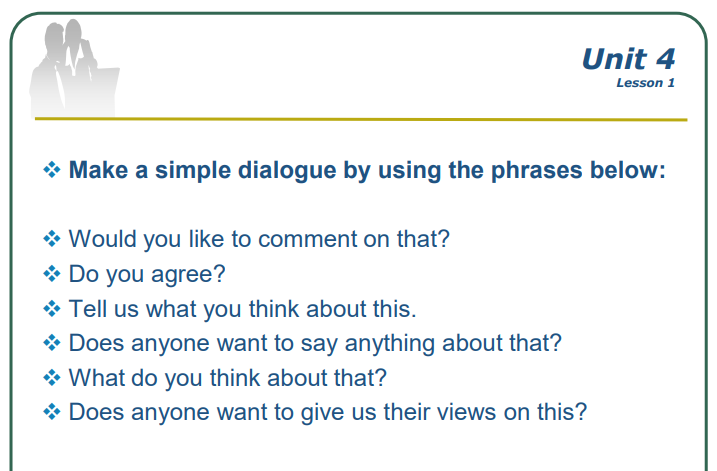Click the phrase 'What do you think about that?'
Image resolution: width=717 pixels, height=471 pixels.
(x=228, y=378)
